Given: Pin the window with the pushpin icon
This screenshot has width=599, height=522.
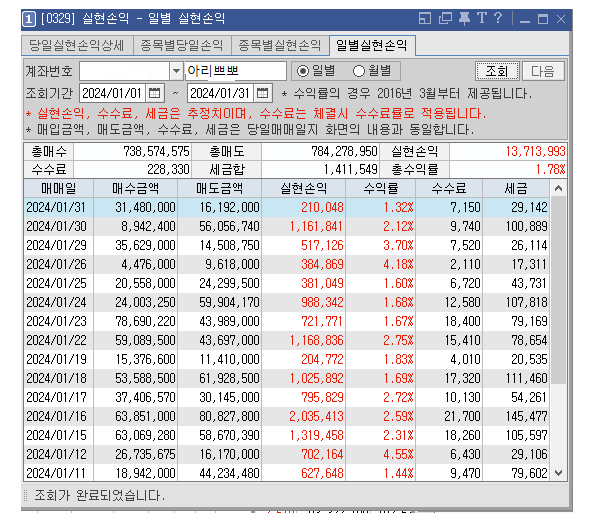Looking at the screenshot, I should [x=464, y=18].
